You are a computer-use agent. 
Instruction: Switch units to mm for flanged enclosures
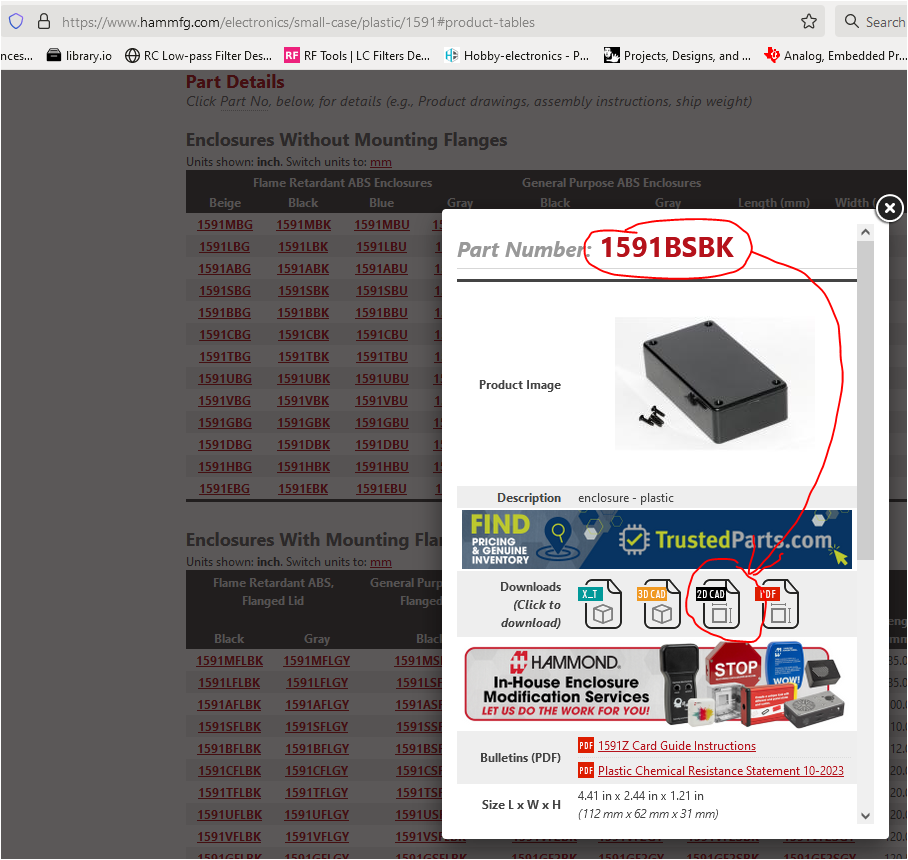tap(380, 562)
